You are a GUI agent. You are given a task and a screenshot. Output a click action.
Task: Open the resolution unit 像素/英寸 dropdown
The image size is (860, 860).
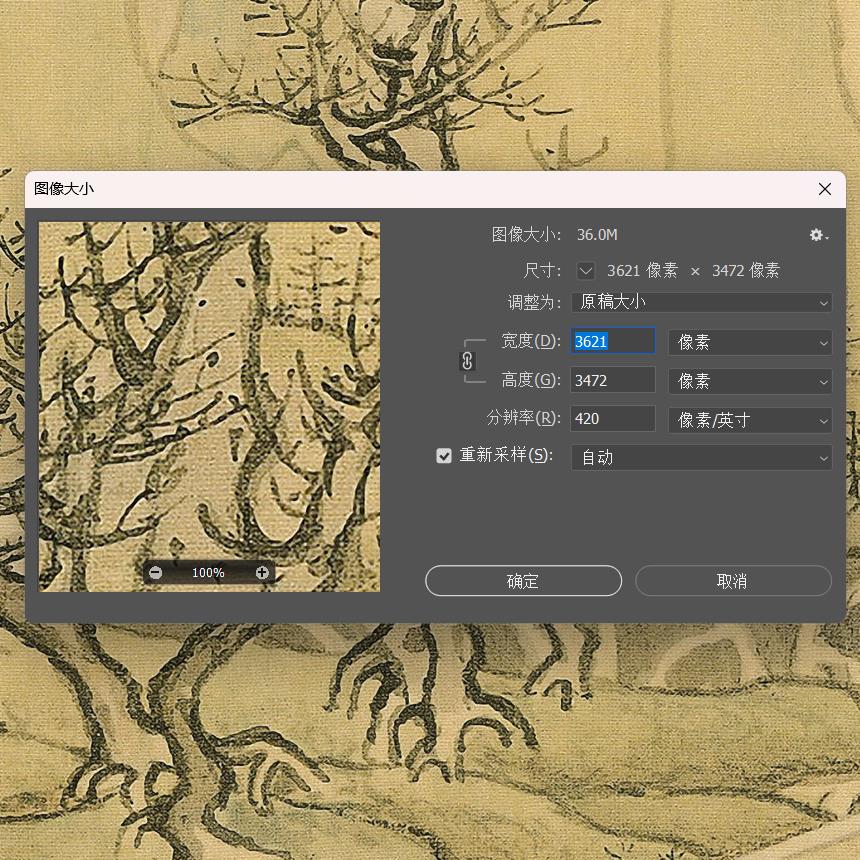coord(750,420)
